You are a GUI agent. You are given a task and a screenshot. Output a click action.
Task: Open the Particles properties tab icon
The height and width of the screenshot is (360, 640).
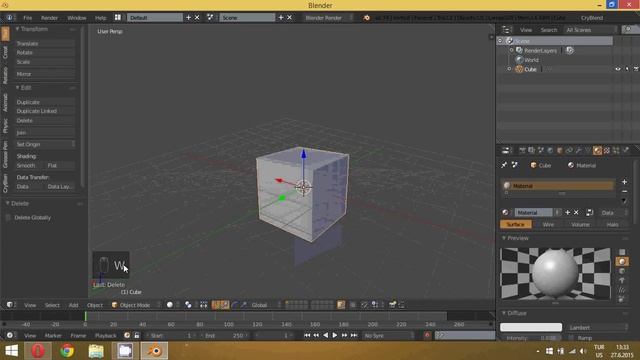pyautogui.click(x=616, y=151)
